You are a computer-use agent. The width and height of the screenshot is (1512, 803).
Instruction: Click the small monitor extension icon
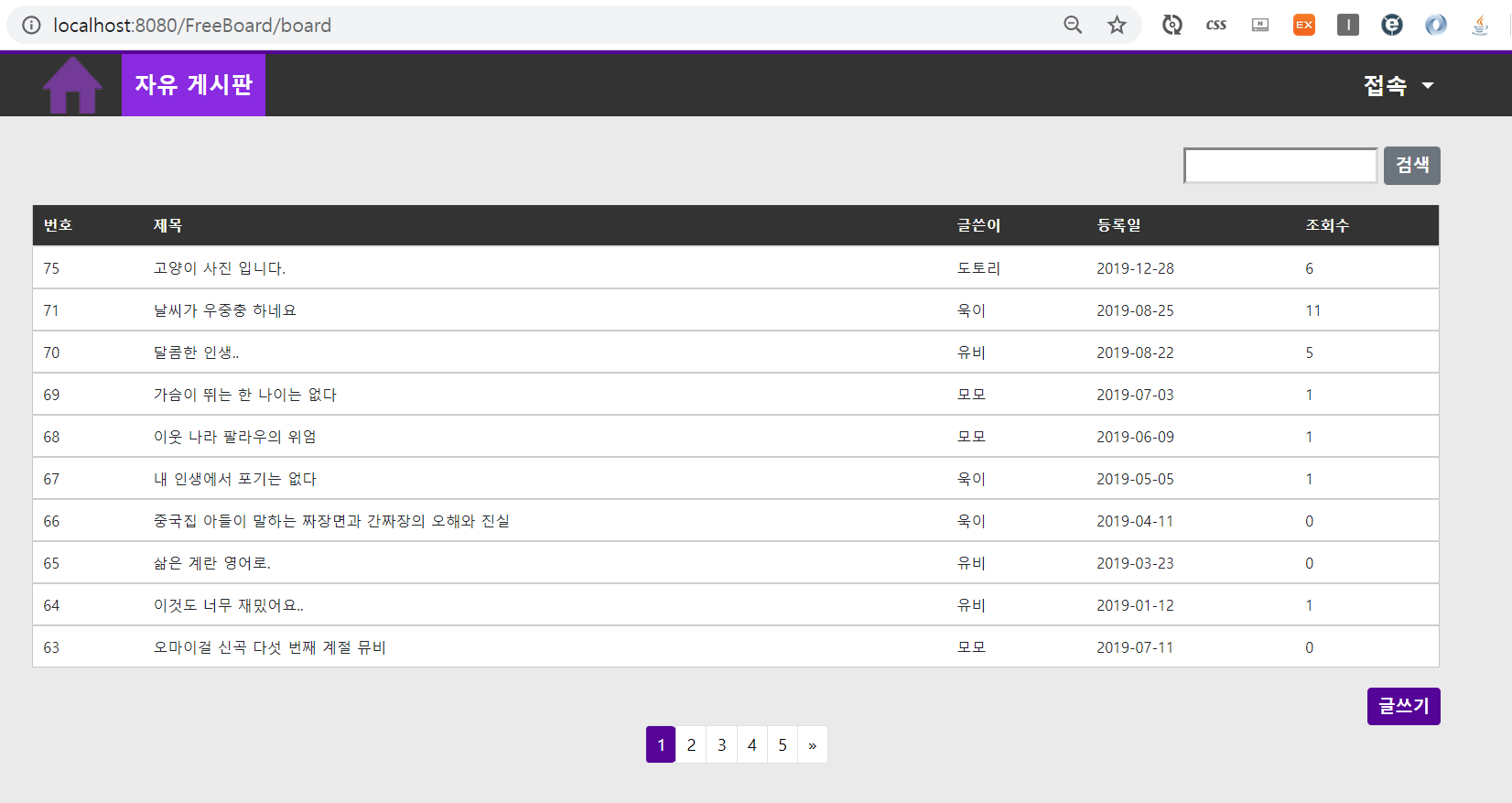click(x=1260, y=25)
